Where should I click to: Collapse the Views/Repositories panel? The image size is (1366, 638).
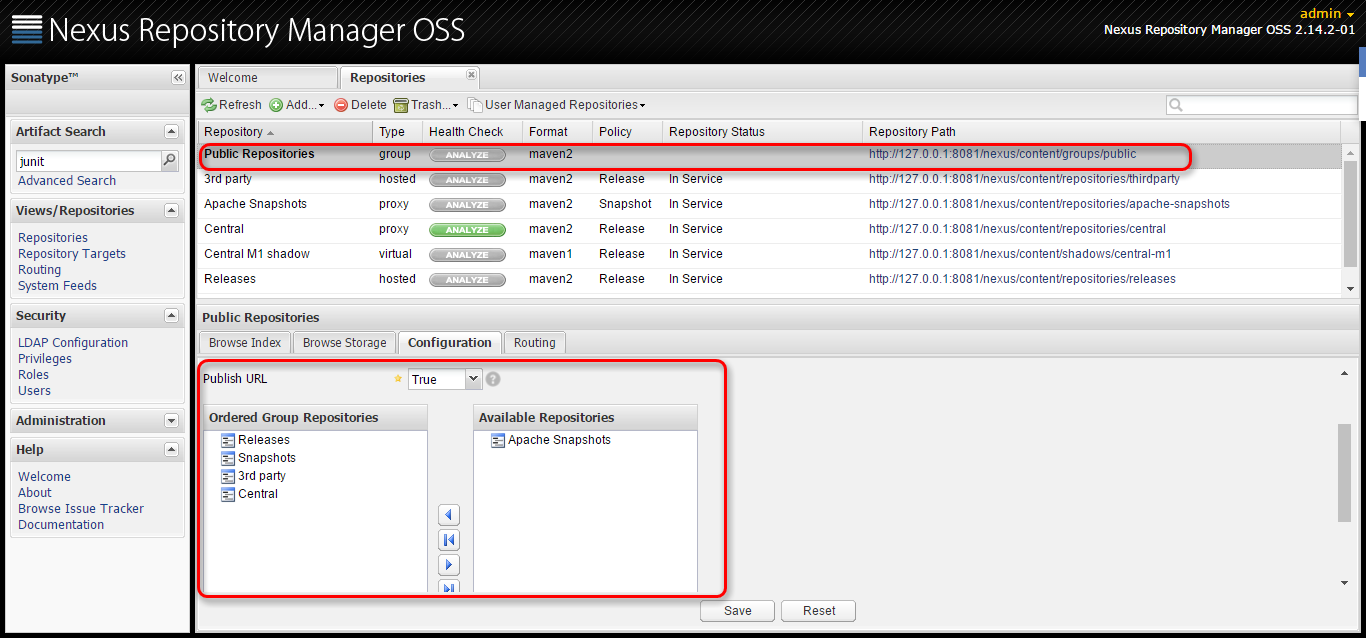[x=171, y=211]
